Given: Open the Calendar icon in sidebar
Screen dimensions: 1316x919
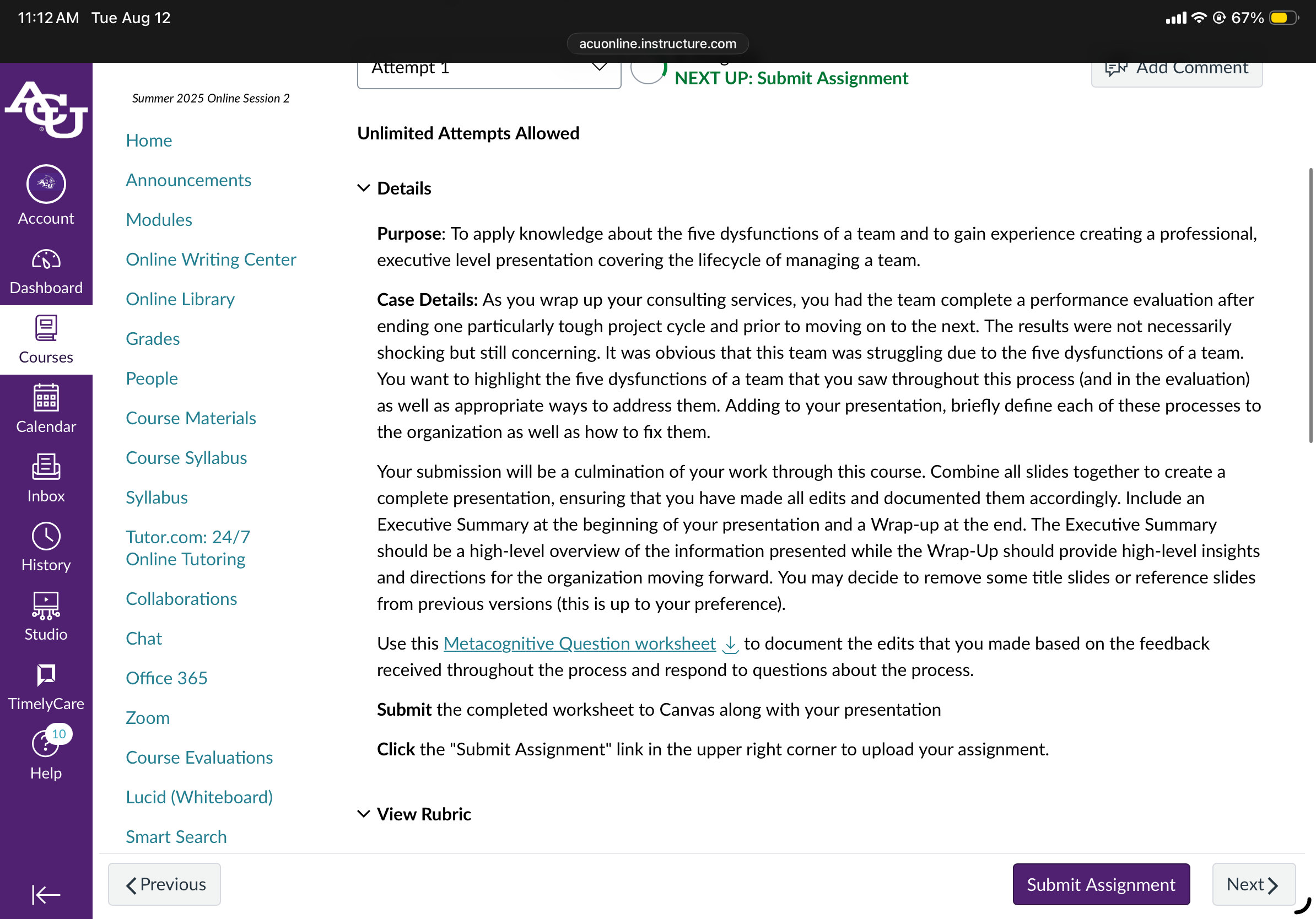Looking at the screenshot, I should coord(46,398).
